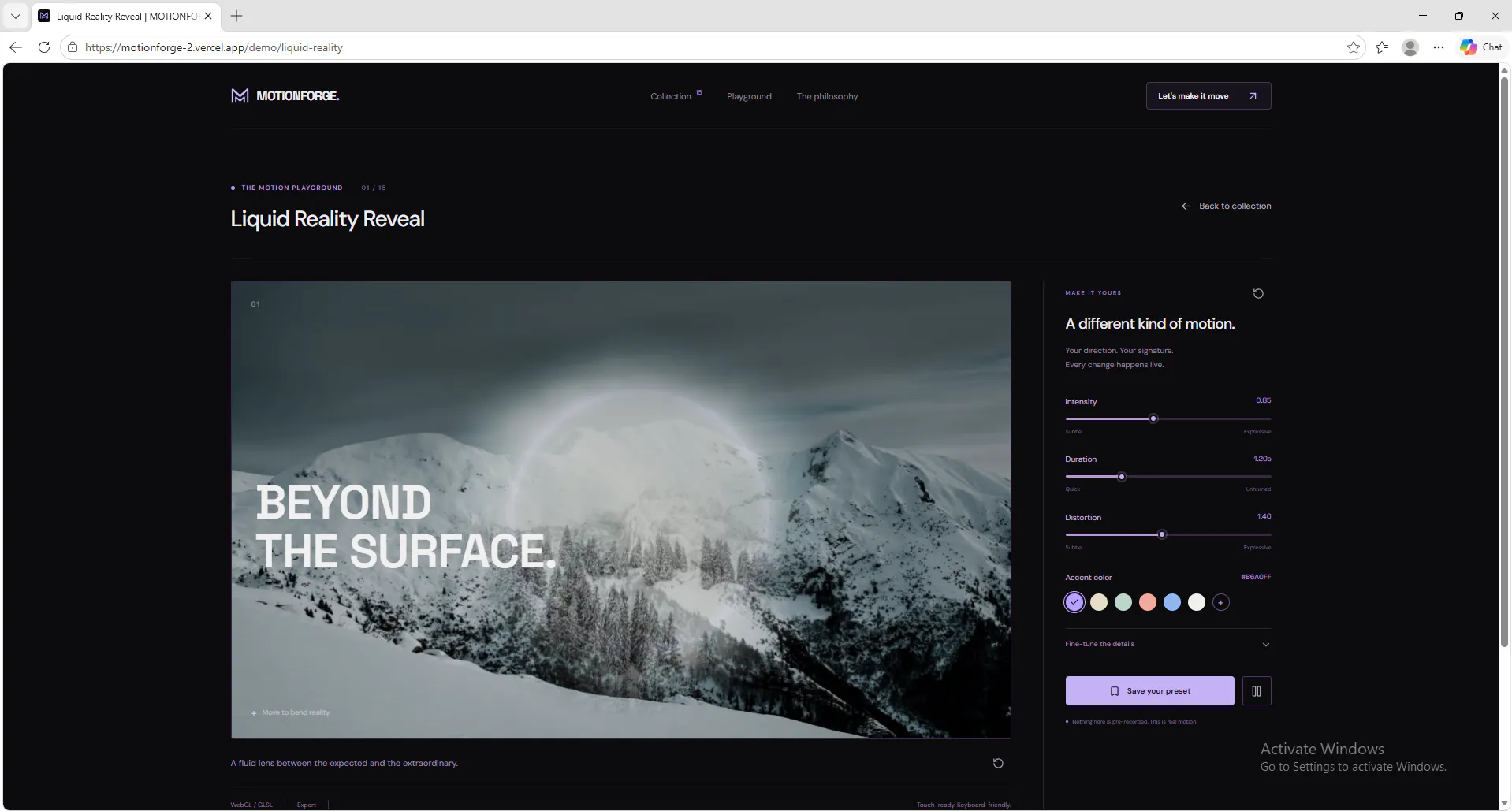The height and width of the screenshot is (811, 1512).
Task: Reset the settings in Make It Yours panel
Action: pos(1258,293)
